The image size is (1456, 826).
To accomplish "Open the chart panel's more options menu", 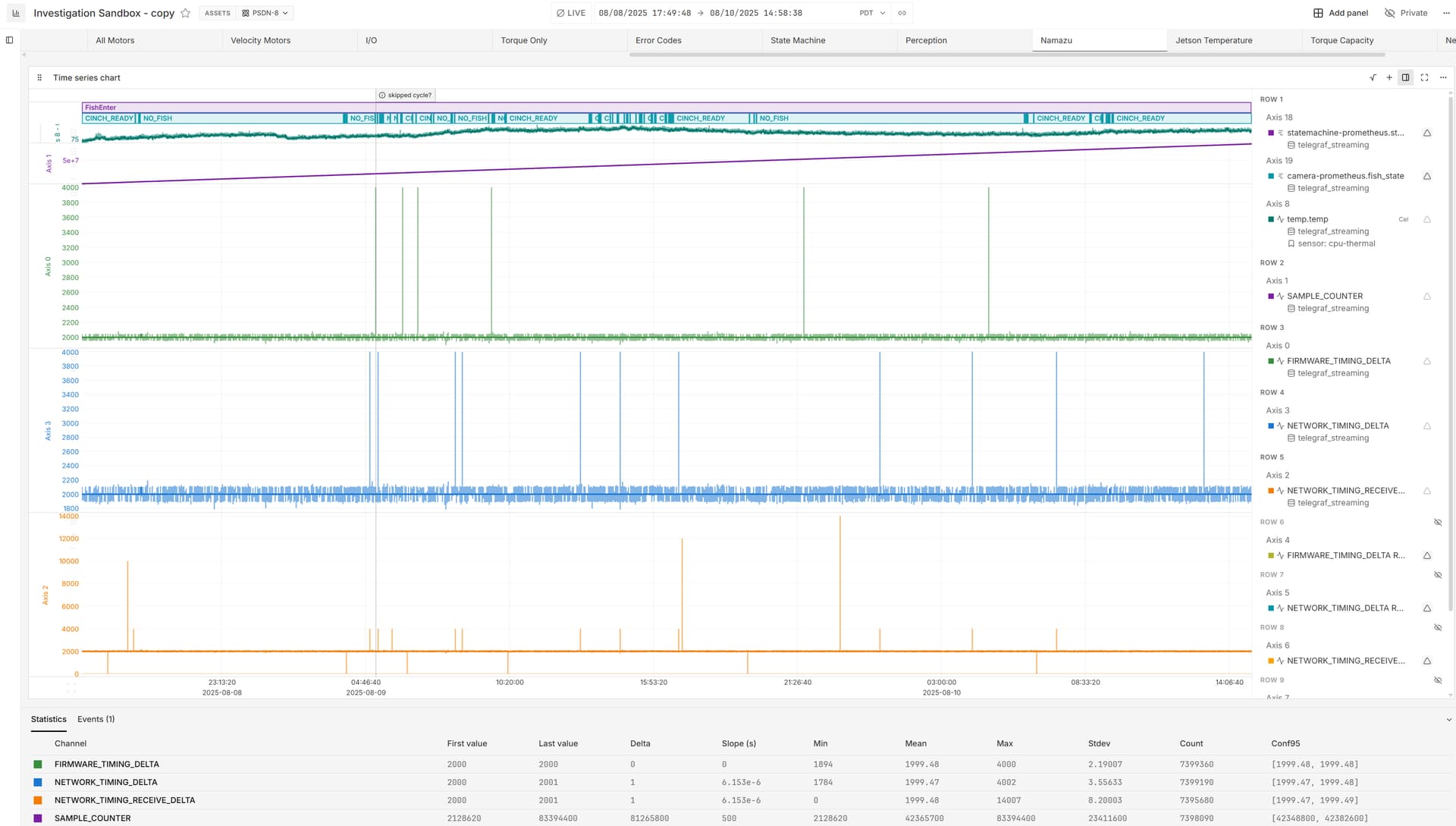I will tap(1443, 77).
